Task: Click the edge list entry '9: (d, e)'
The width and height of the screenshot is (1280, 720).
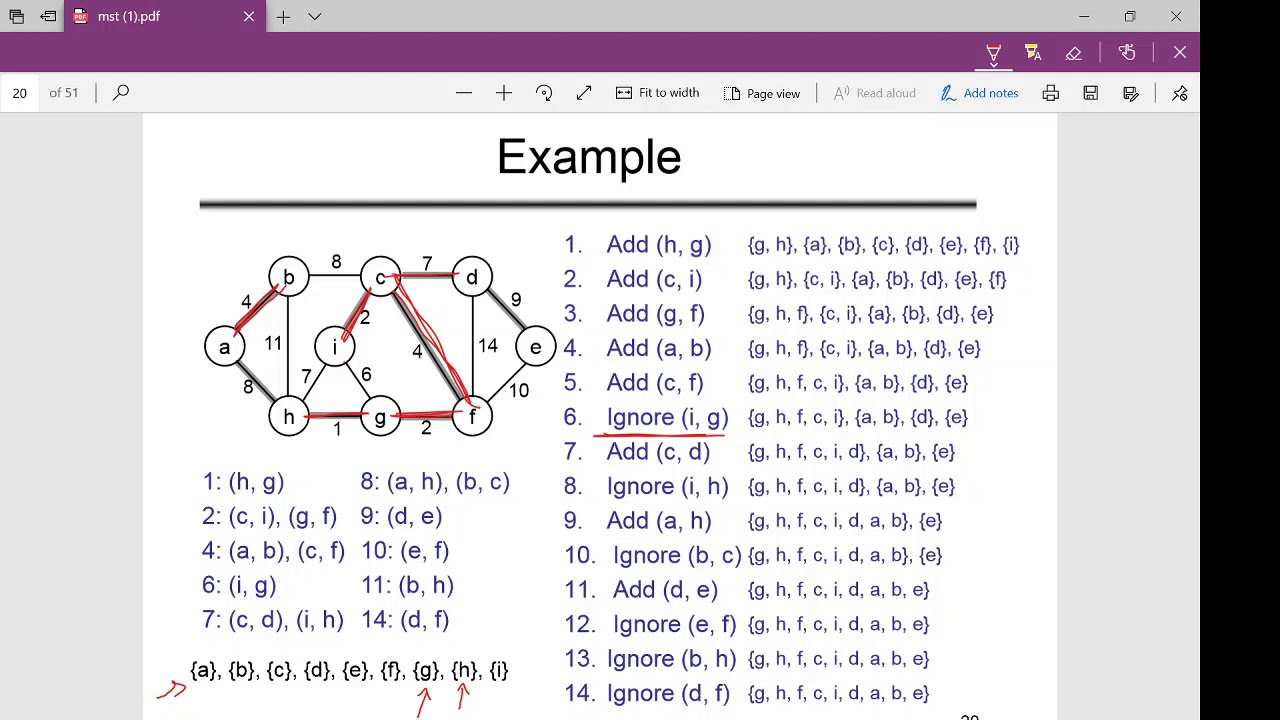Action: (x=401, y=517)
